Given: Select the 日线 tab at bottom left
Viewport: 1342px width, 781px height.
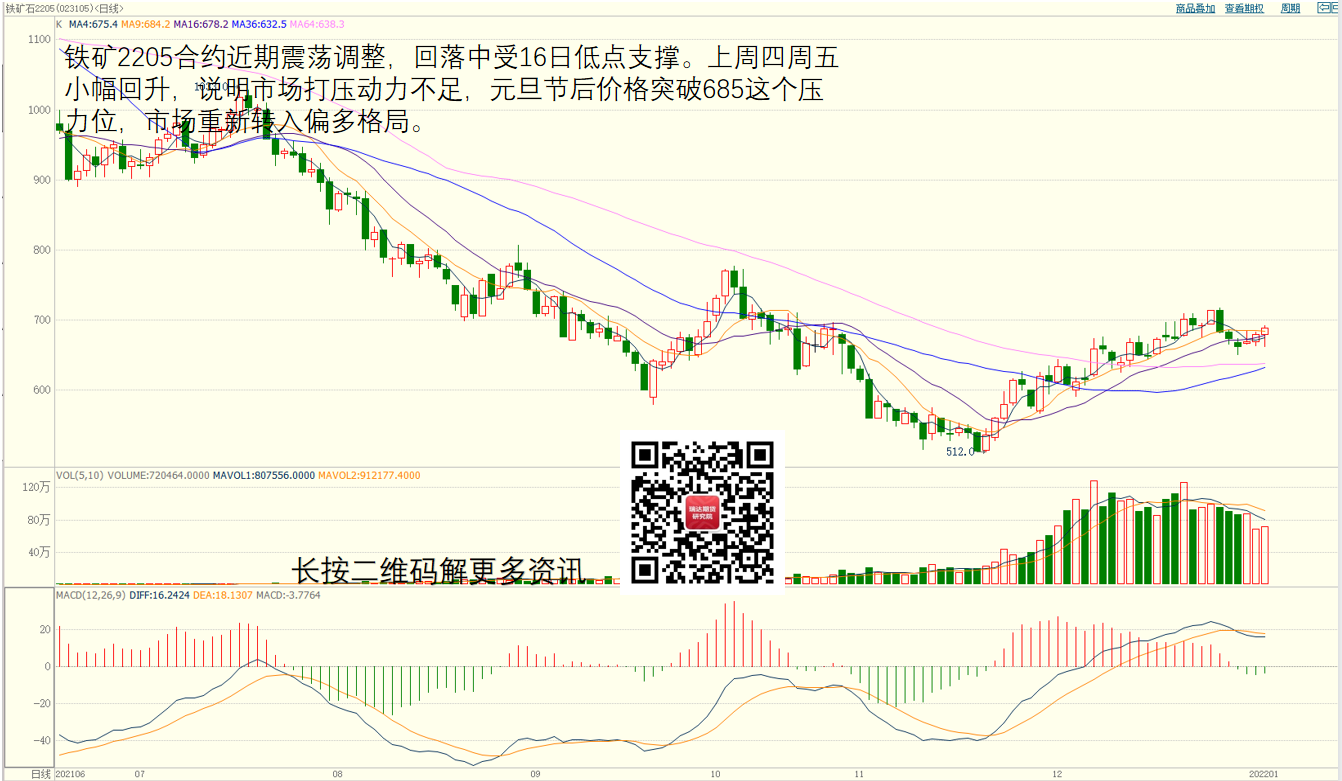Looking at the screenshot, I should 40,774.
